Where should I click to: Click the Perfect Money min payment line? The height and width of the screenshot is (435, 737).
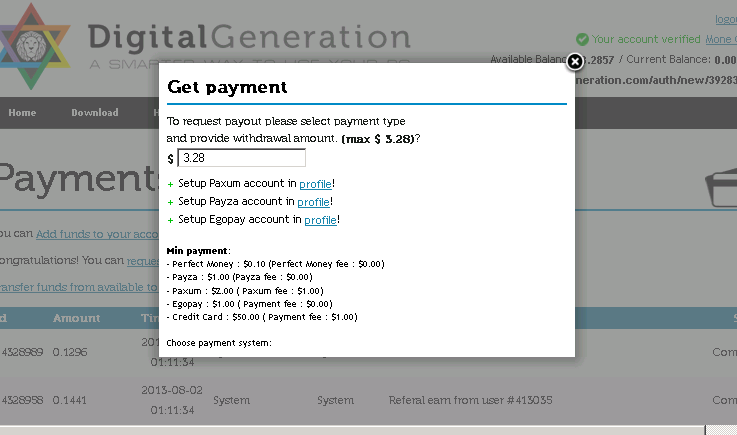coord(275,264)
